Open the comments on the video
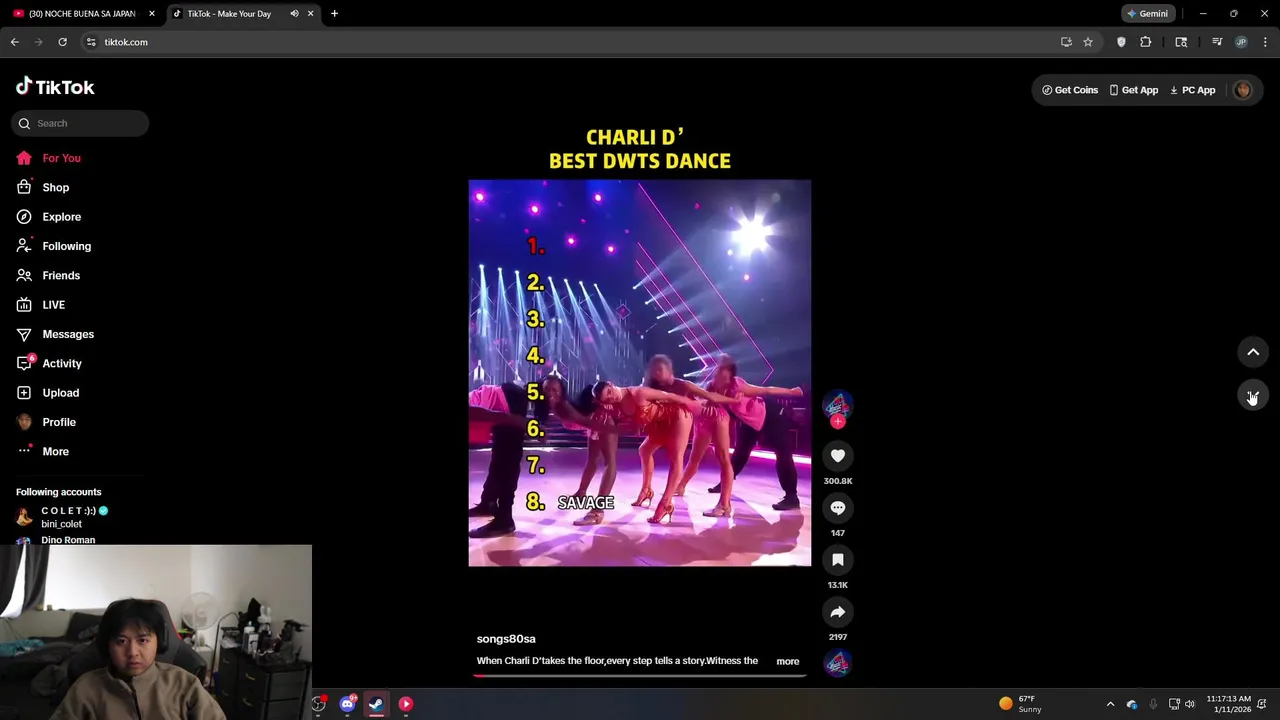 tap(838, 508)
